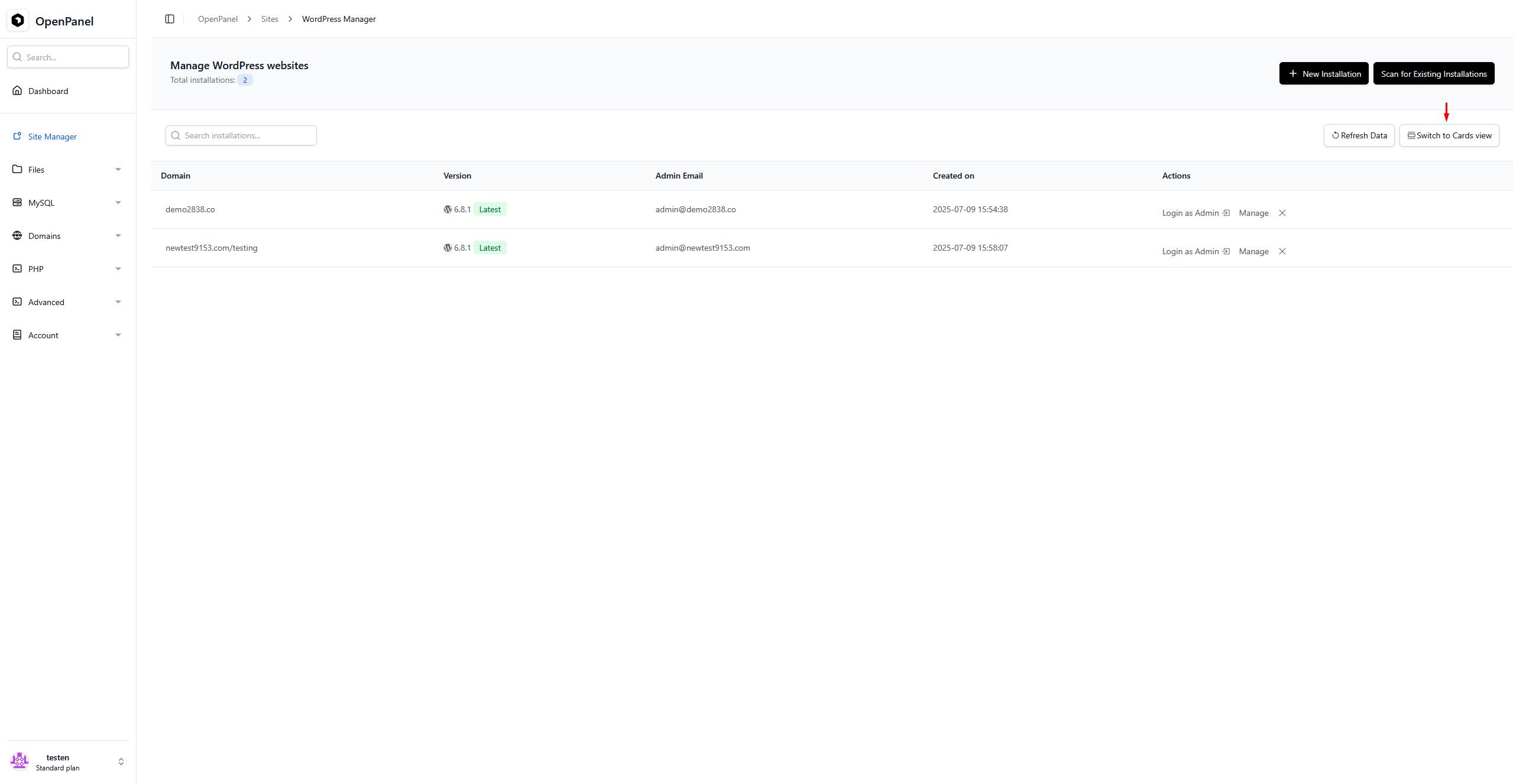This screenshot has width=1513, height=784.
Task: Click the Admin Email column header
Action: pyautogui.click(x=679, y=176)
